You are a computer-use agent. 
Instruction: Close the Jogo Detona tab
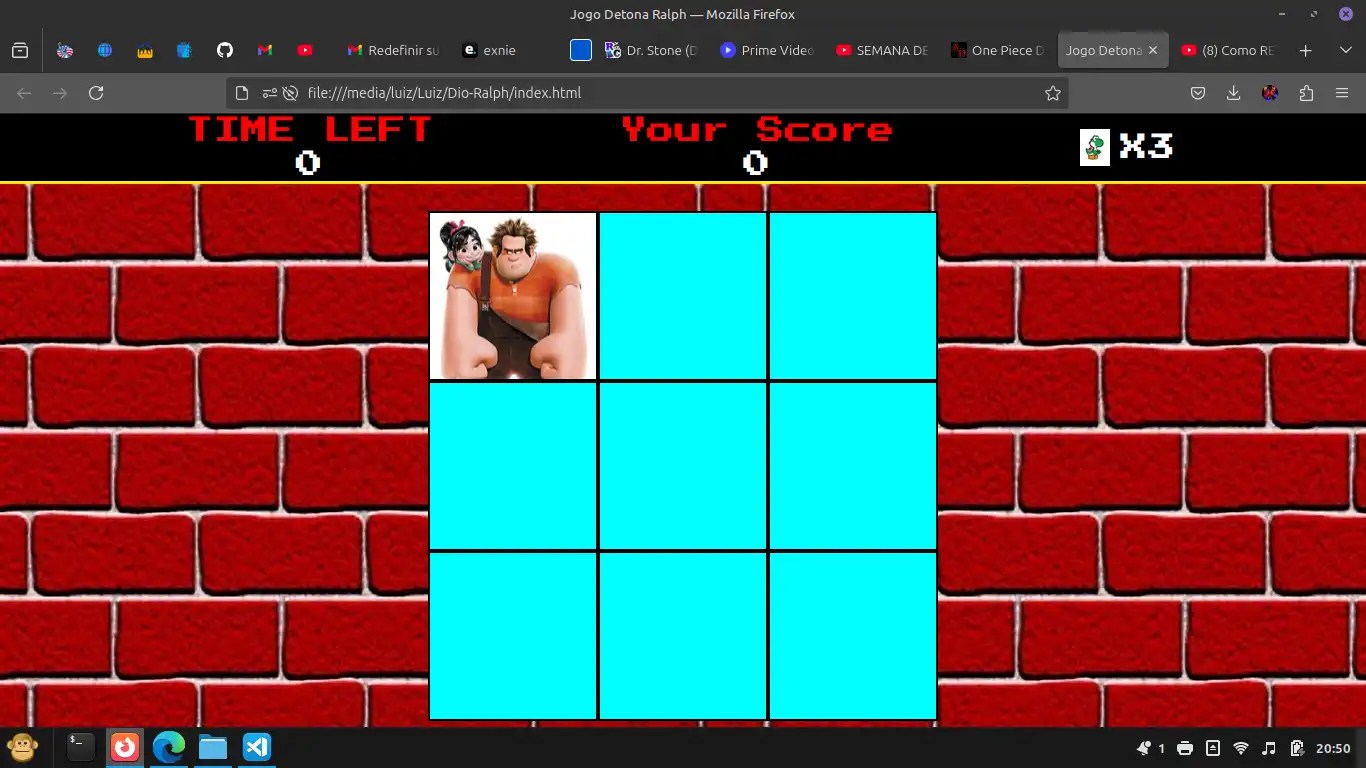click(x=1153, y=50)
